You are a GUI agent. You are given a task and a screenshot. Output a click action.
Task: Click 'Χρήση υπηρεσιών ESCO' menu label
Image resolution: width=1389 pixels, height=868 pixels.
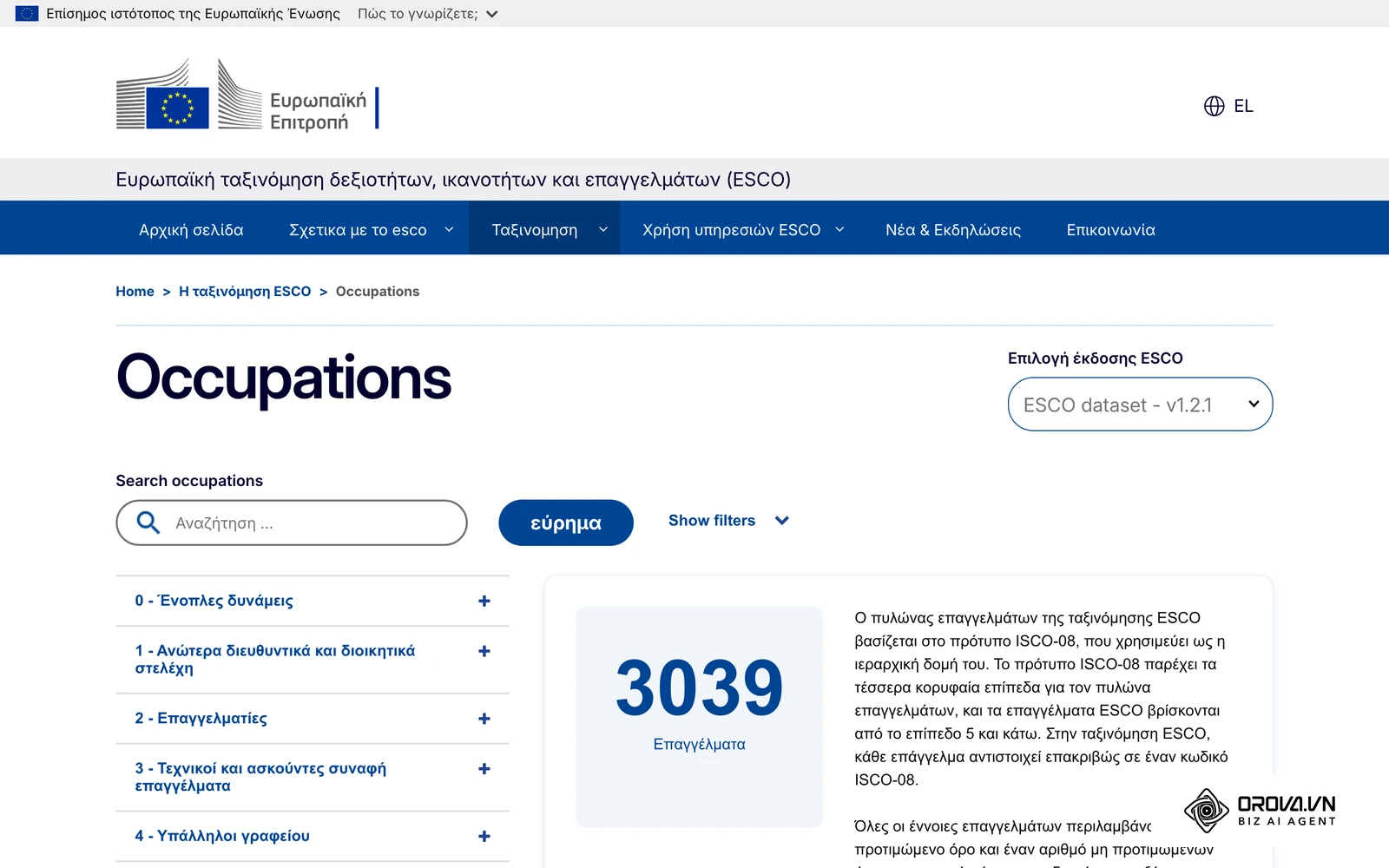tap(731, 230)
